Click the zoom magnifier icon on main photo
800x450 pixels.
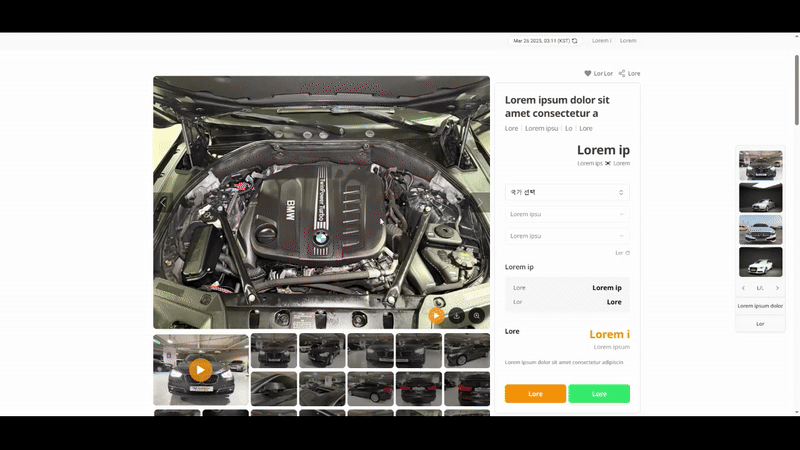477,316
